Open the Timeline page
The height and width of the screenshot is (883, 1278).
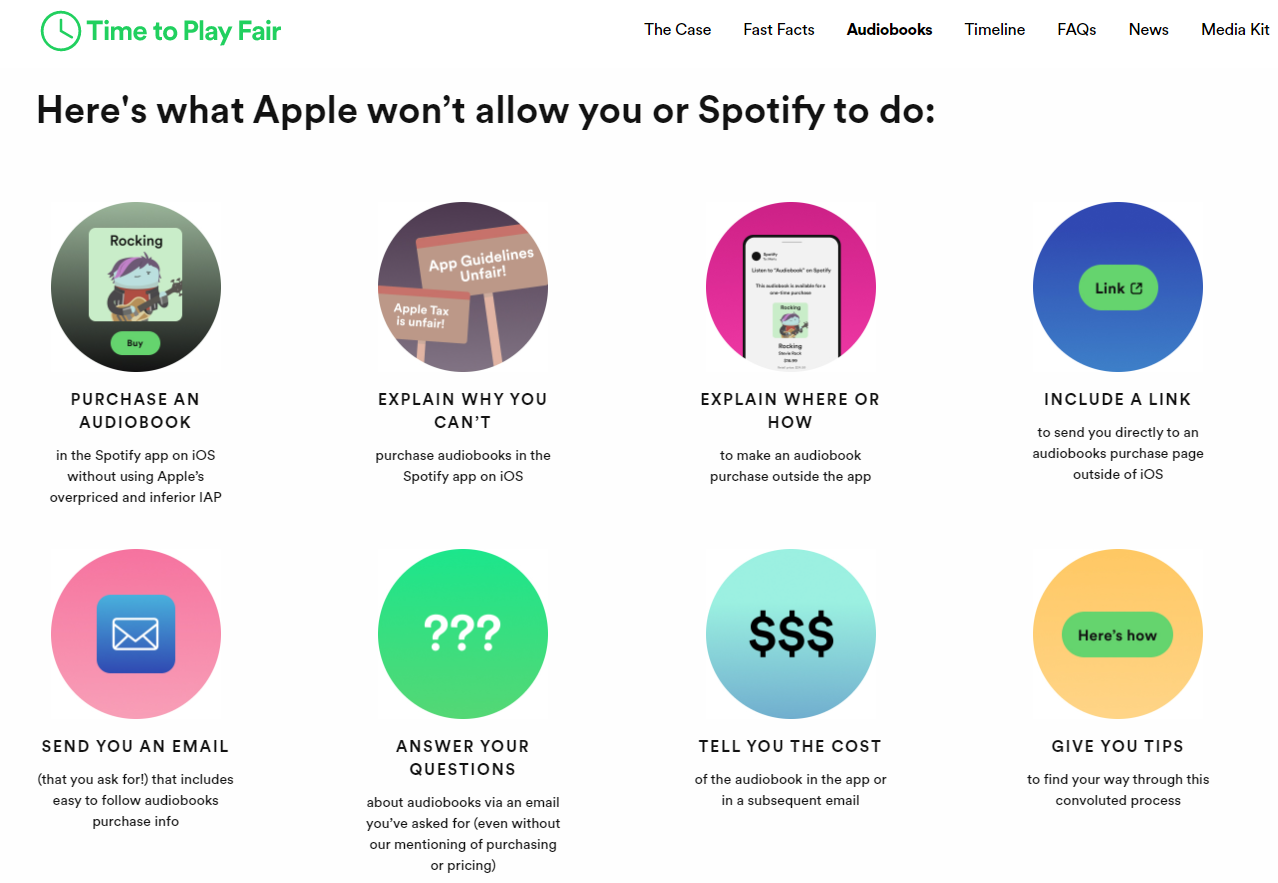point(994,30)
